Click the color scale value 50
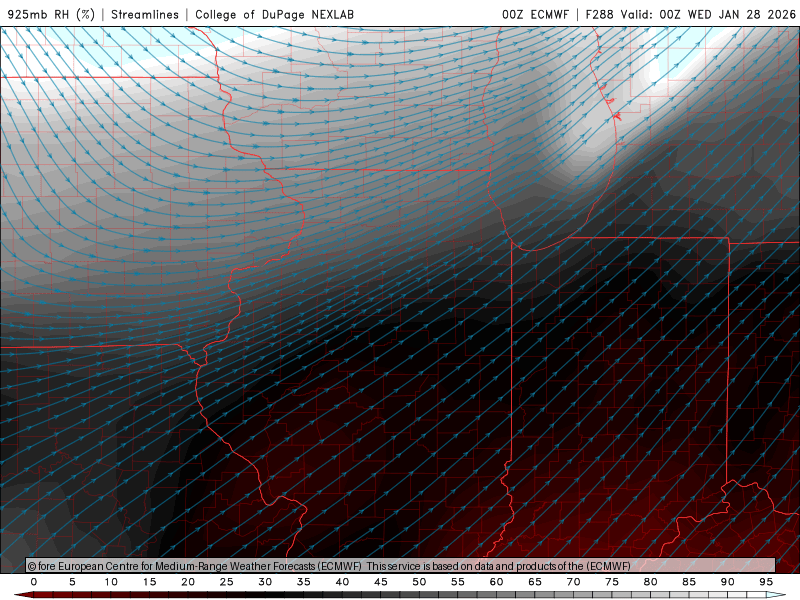 click(x=419, y=582)
